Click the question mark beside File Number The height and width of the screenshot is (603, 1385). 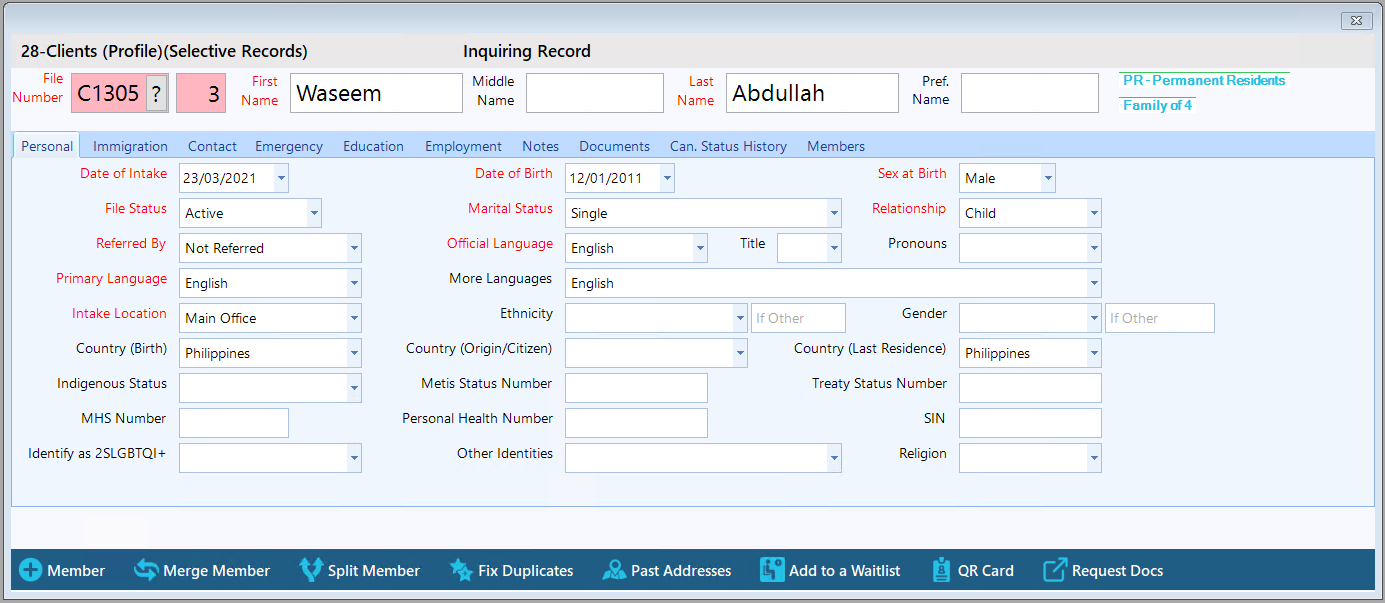(x=157, y=94)
